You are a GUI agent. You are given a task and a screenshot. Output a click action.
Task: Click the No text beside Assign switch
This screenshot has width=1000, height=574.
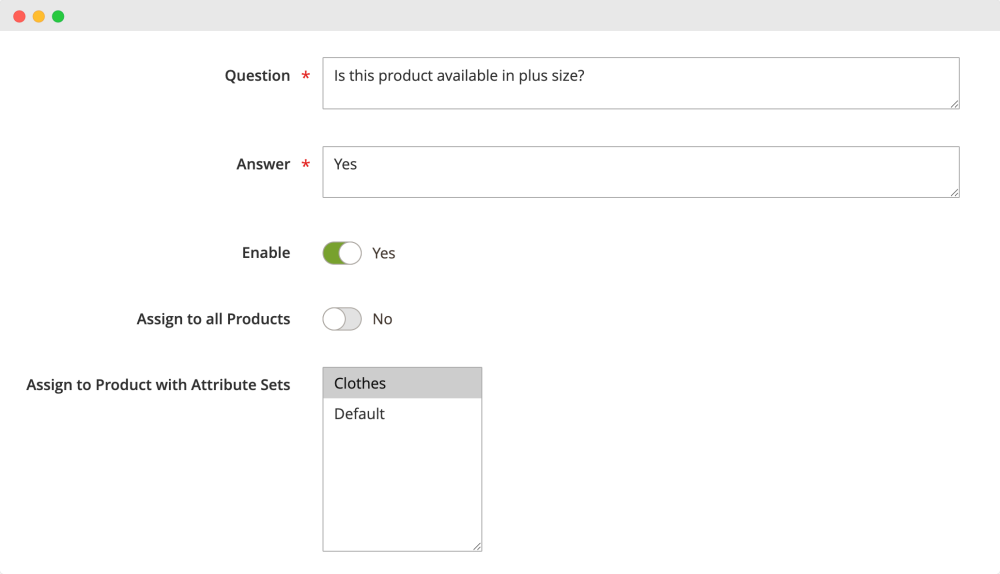pos(382,319)
